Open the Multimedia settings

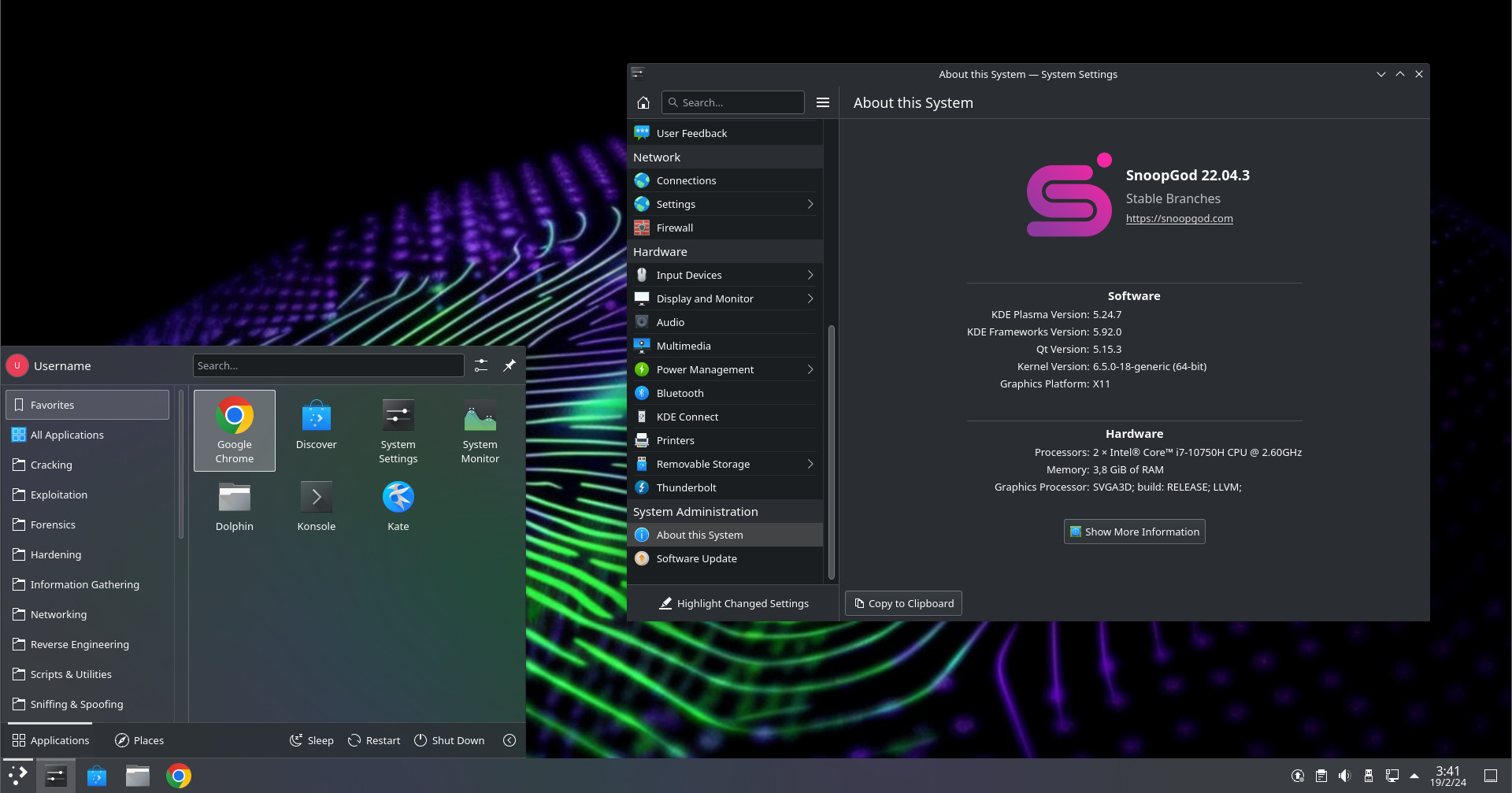[724, 346]
